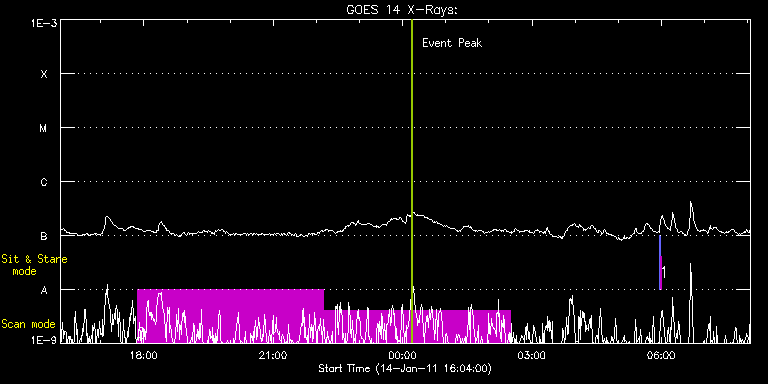Click the X flare class axis label

click(44, 74)
